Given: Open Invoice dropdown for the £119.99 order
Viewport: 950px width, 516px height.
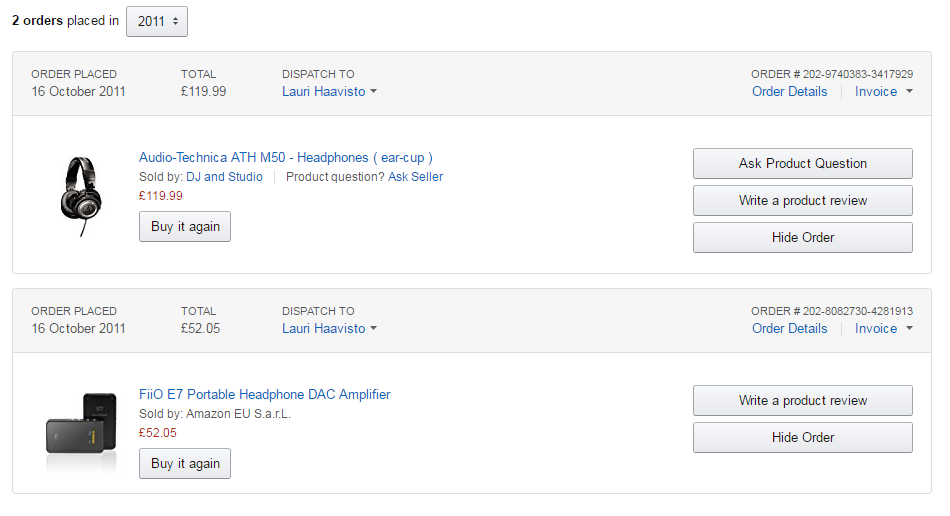Looking at the screenshot, I should click(x=884, y=91).
